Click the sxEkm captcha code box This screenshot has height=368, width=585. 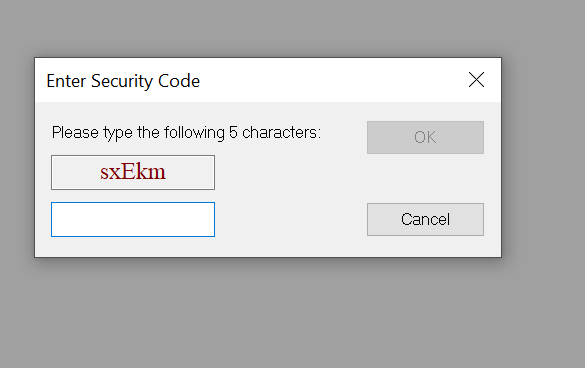pyautogui.click(x=133, y=172)
